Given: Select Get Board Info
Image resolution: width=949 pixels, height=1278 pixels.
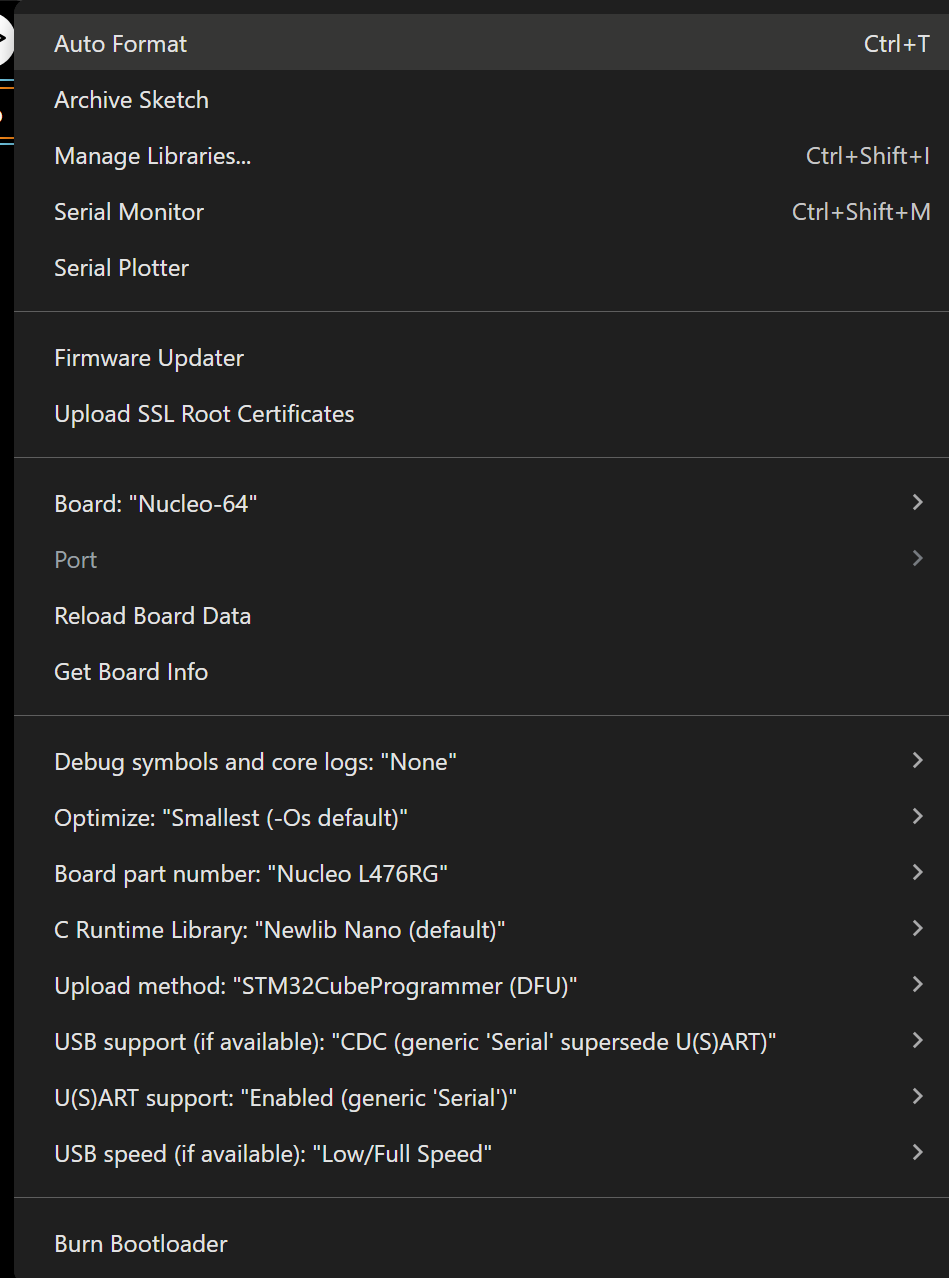Looking at the screenshot, I should 131,672.
